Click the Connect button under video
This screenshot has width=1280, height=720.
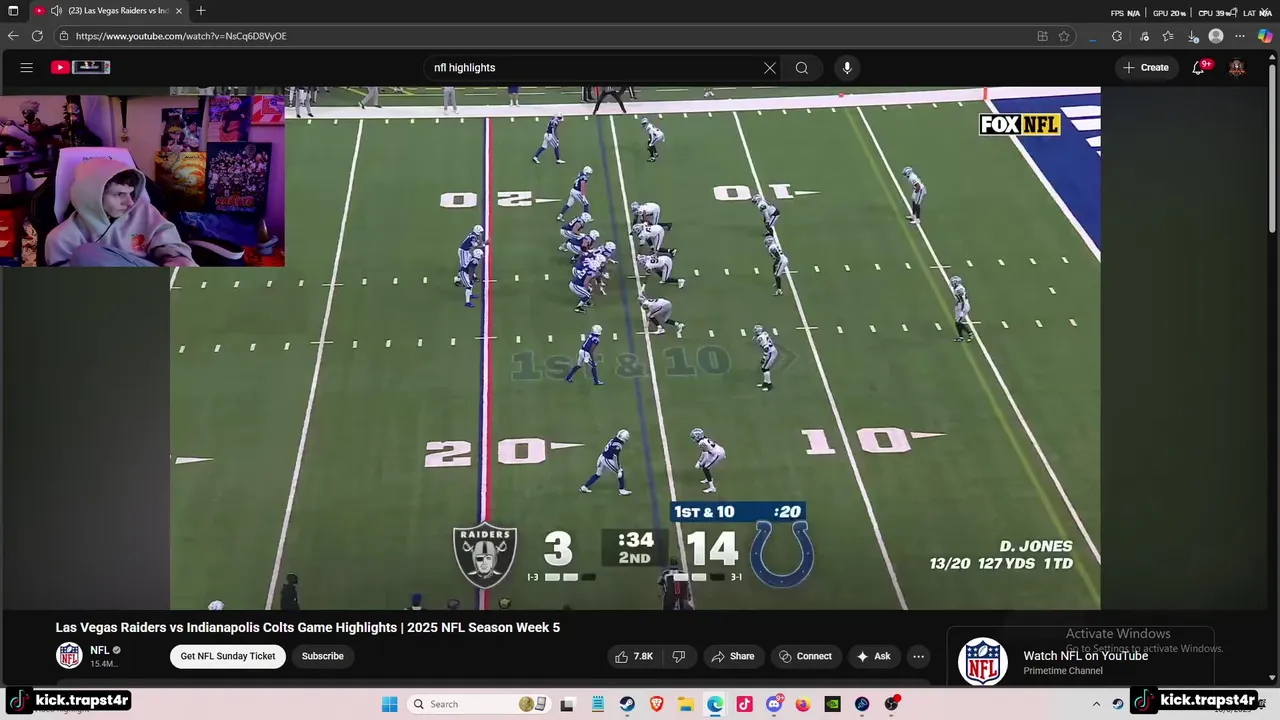806,656
